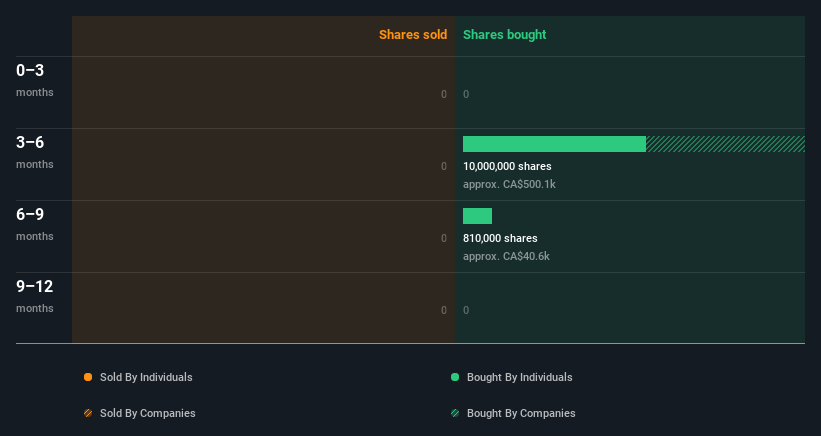The image size is (821, 436).
Task: Click shares sold zero in 3–6 months row
Action: coord(444,166)
